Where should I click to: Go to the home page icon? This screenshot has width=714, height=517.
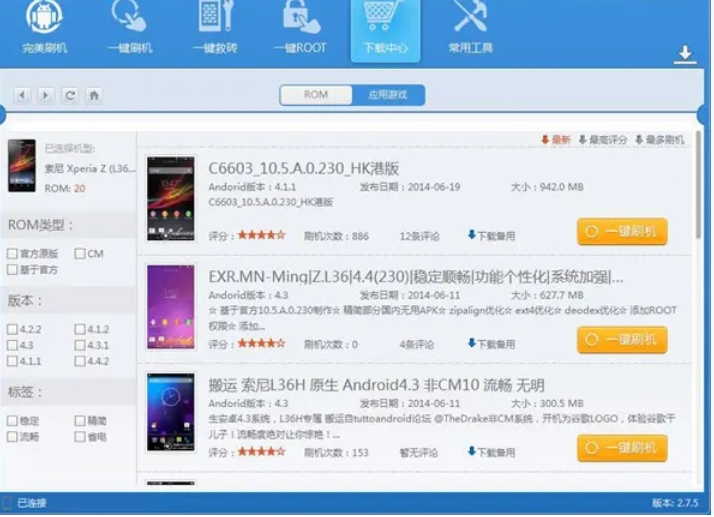click(94, 95)
